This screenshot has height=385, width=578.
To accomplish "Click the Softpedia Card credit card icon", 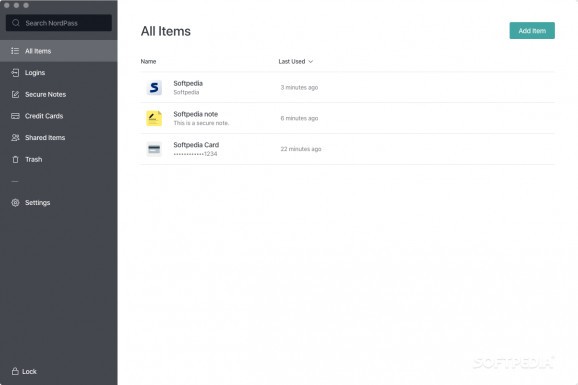I will coord(154,149).
